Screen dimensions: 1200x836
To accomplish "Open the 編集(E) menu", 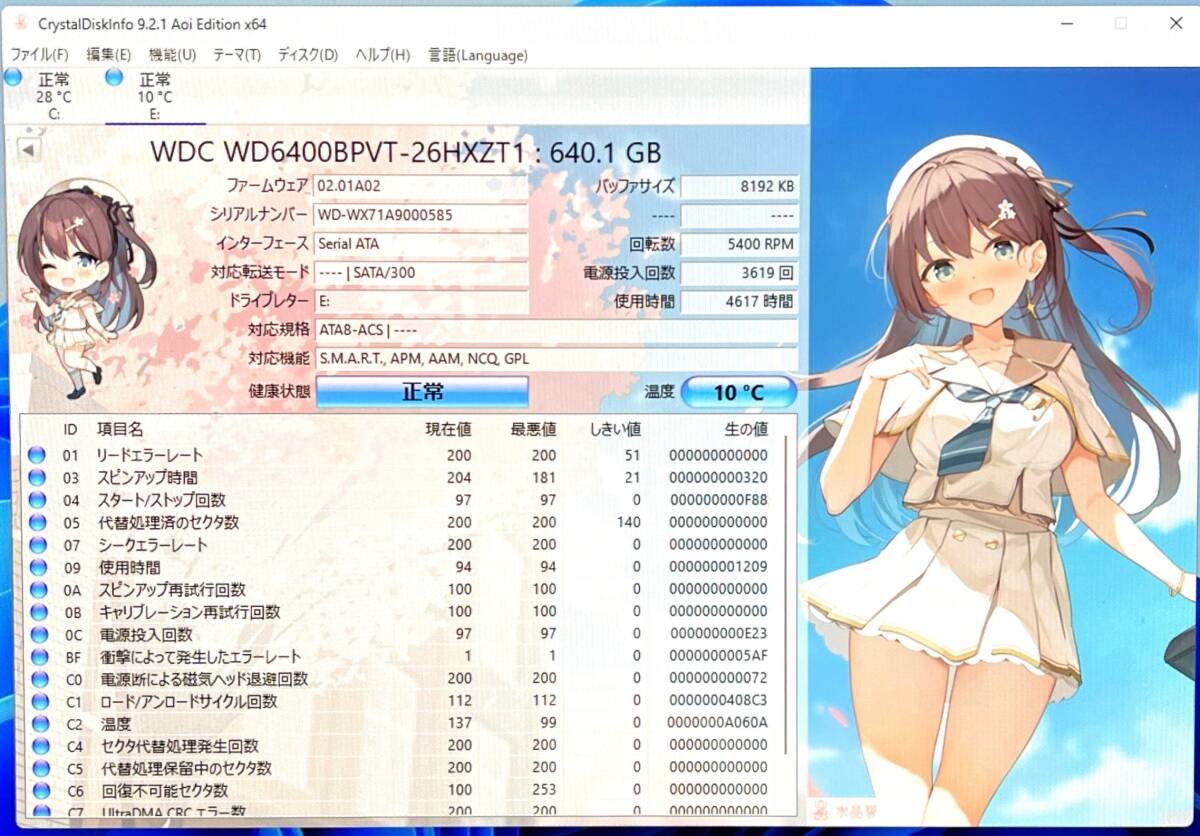I will (x=109, y=55).
